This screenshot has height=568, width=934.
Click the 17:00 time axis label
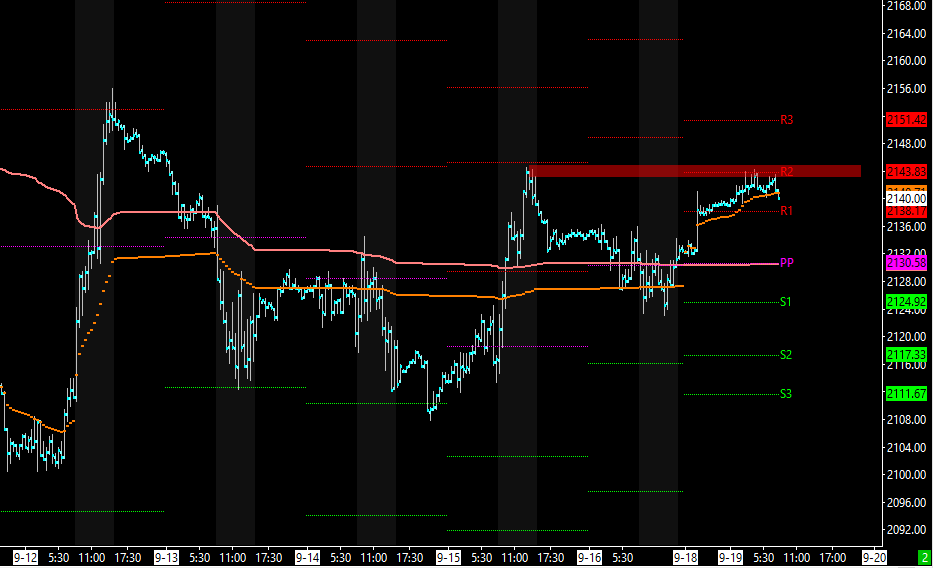[833, 558]
